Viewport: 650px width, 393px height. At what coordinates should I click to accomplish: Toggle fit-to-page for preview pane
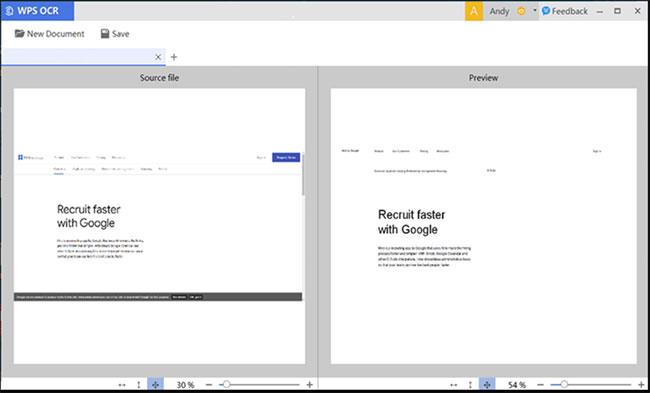click(487, 385)
